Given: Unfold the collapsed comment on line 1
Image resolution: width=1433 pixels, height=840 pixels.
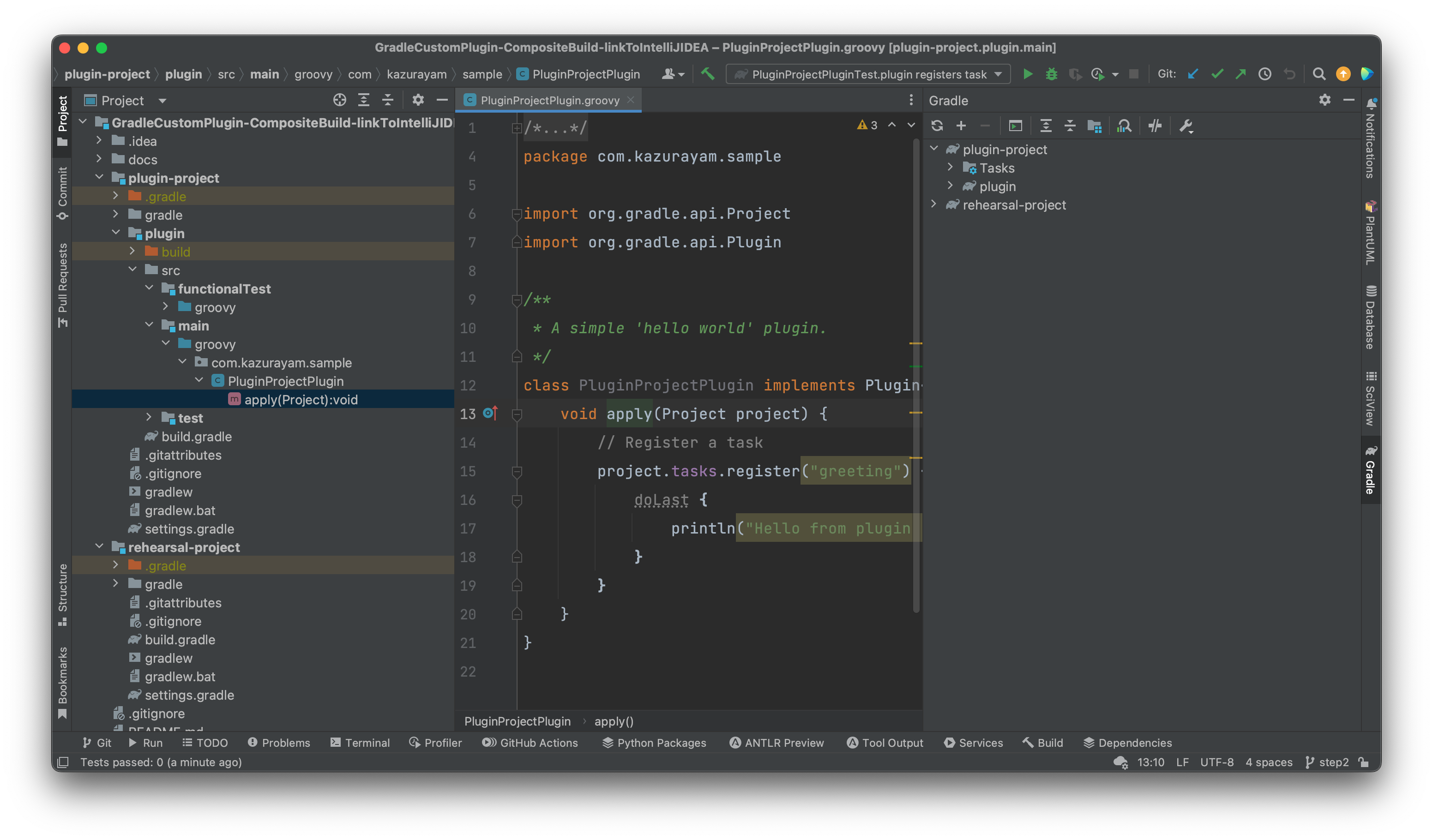Looking at the screenshot, I should pyautogui.click(x=516, y=128).
